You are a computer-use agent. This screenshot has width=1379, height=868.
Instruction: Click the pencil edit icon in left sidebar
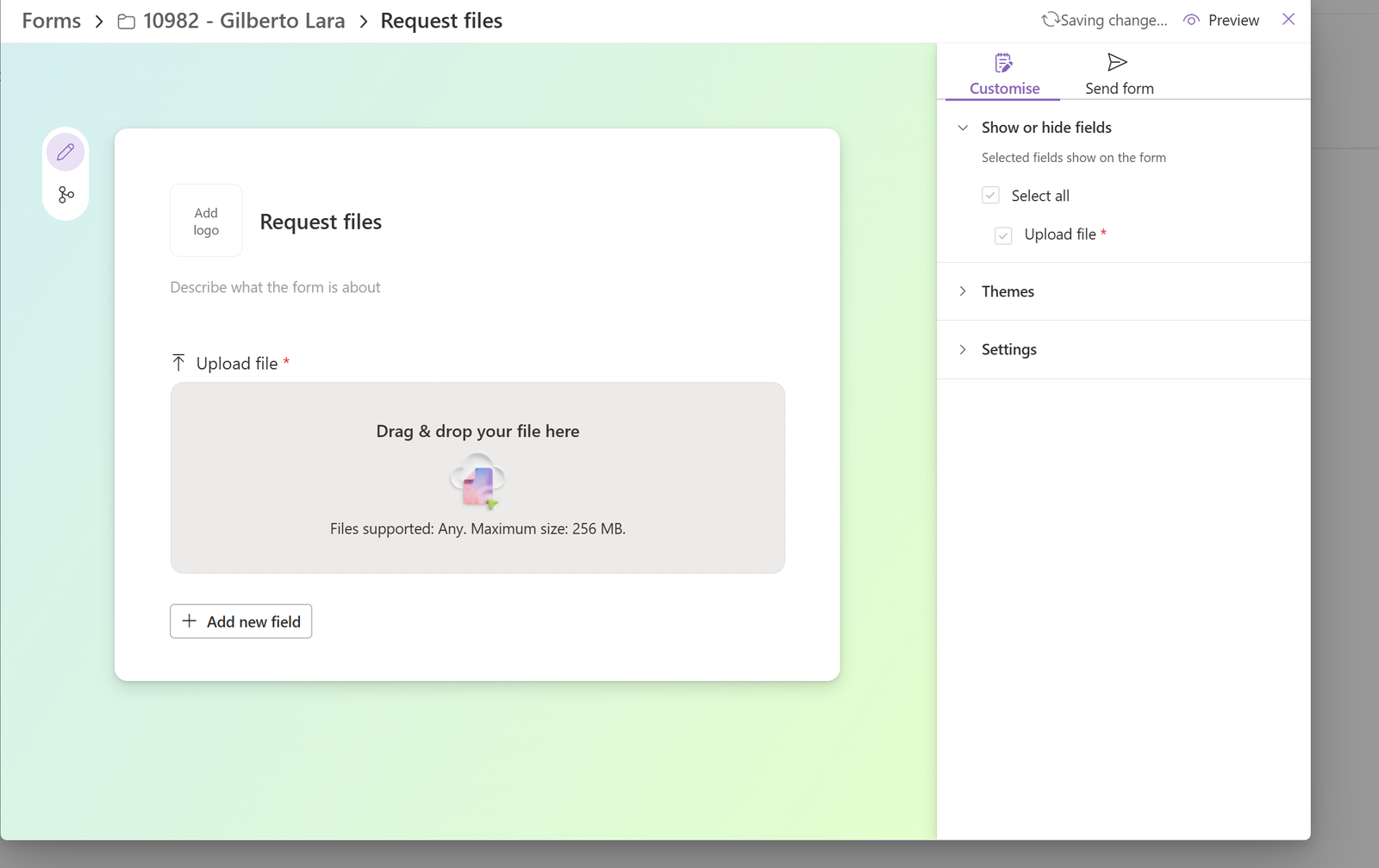[66, 153]
